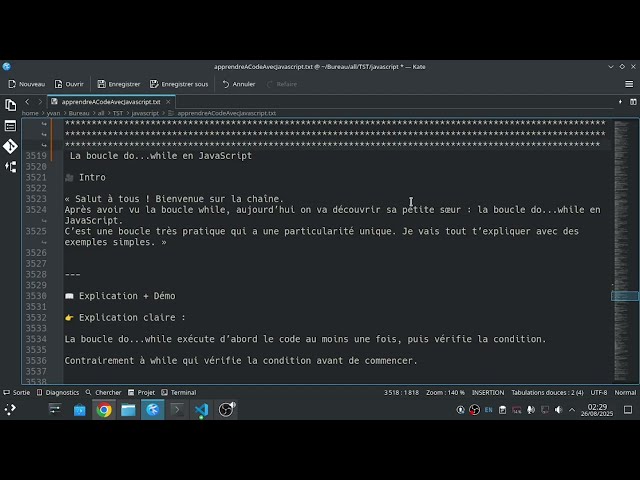The image size is (640, 480).
Task: Click Enregistrer to save the file
Action: (119, 84)
